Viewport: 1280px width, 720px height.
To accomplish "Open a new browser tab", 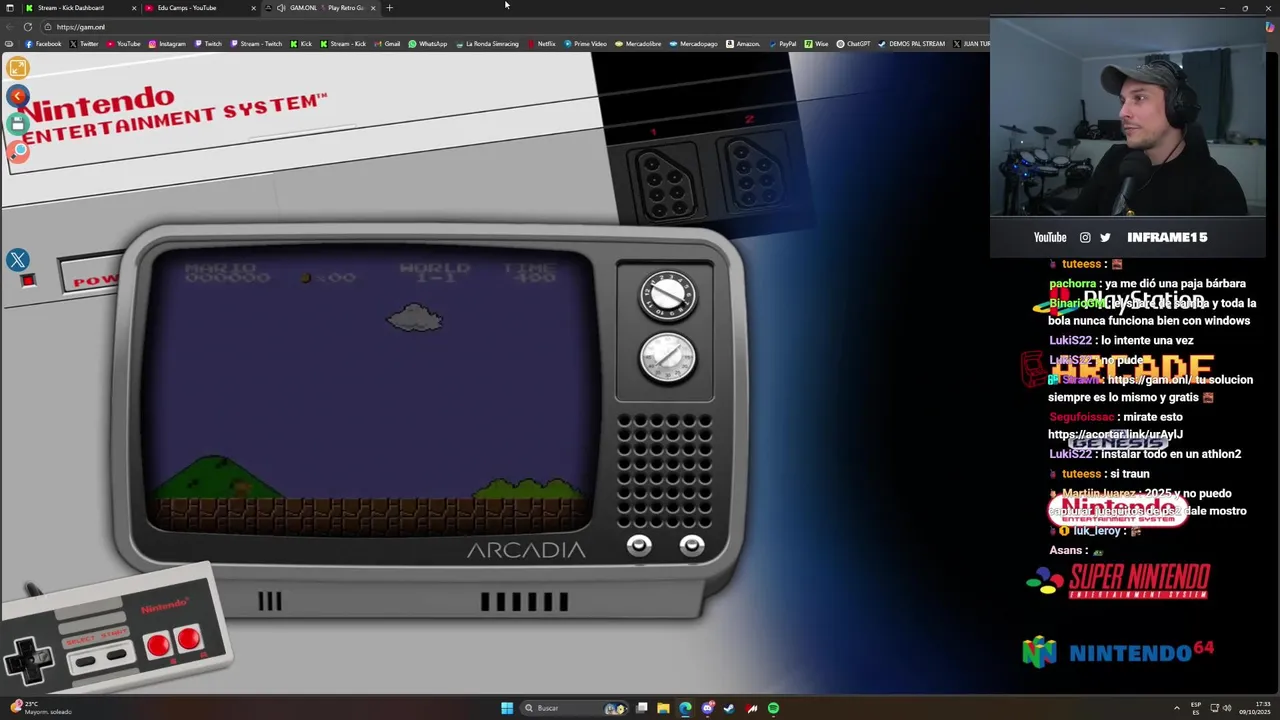I will pos(390,8).
